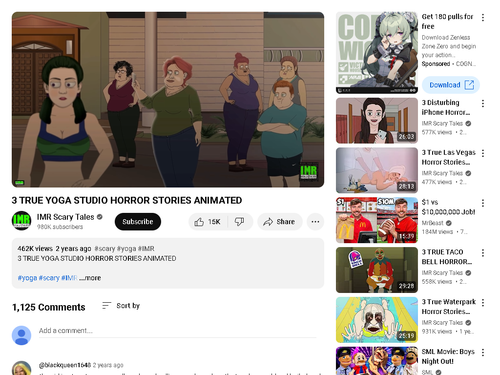Open options menu for $1 vs $10,000,000 Job video
This screenshot has width=500, height=375.
tap(483, 203)
